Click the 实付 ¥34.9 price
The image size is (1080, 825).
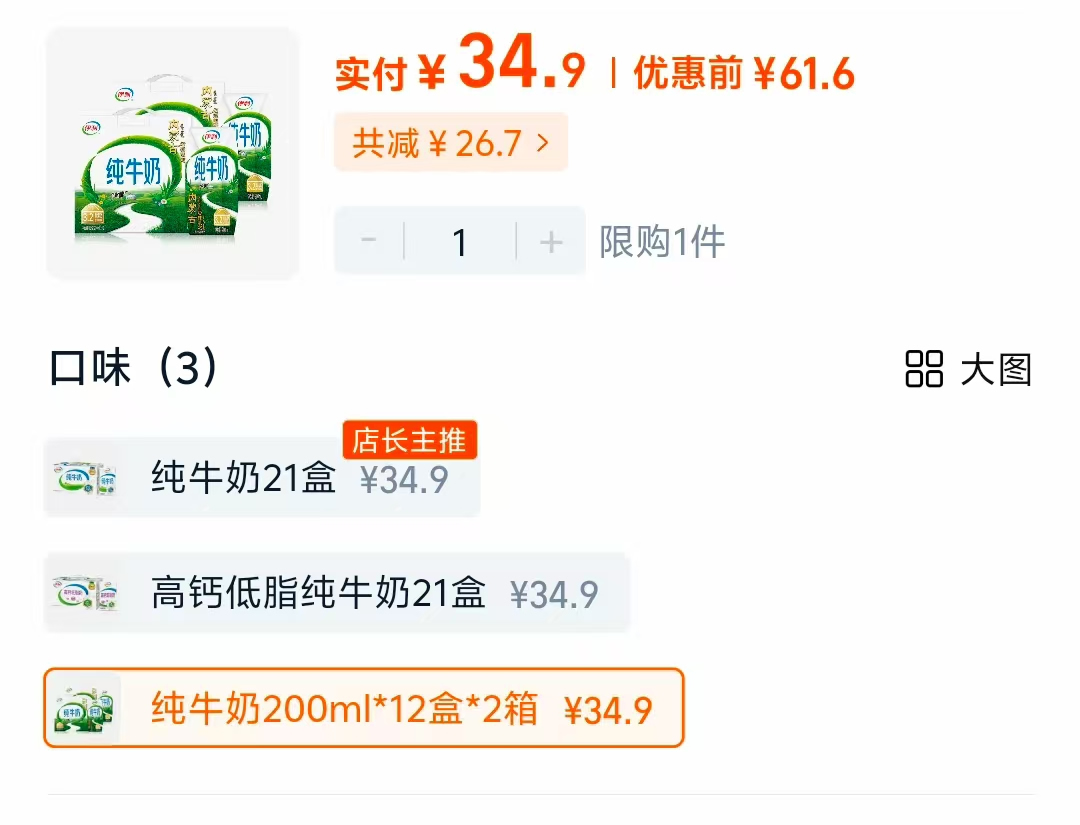click(460, 64)
